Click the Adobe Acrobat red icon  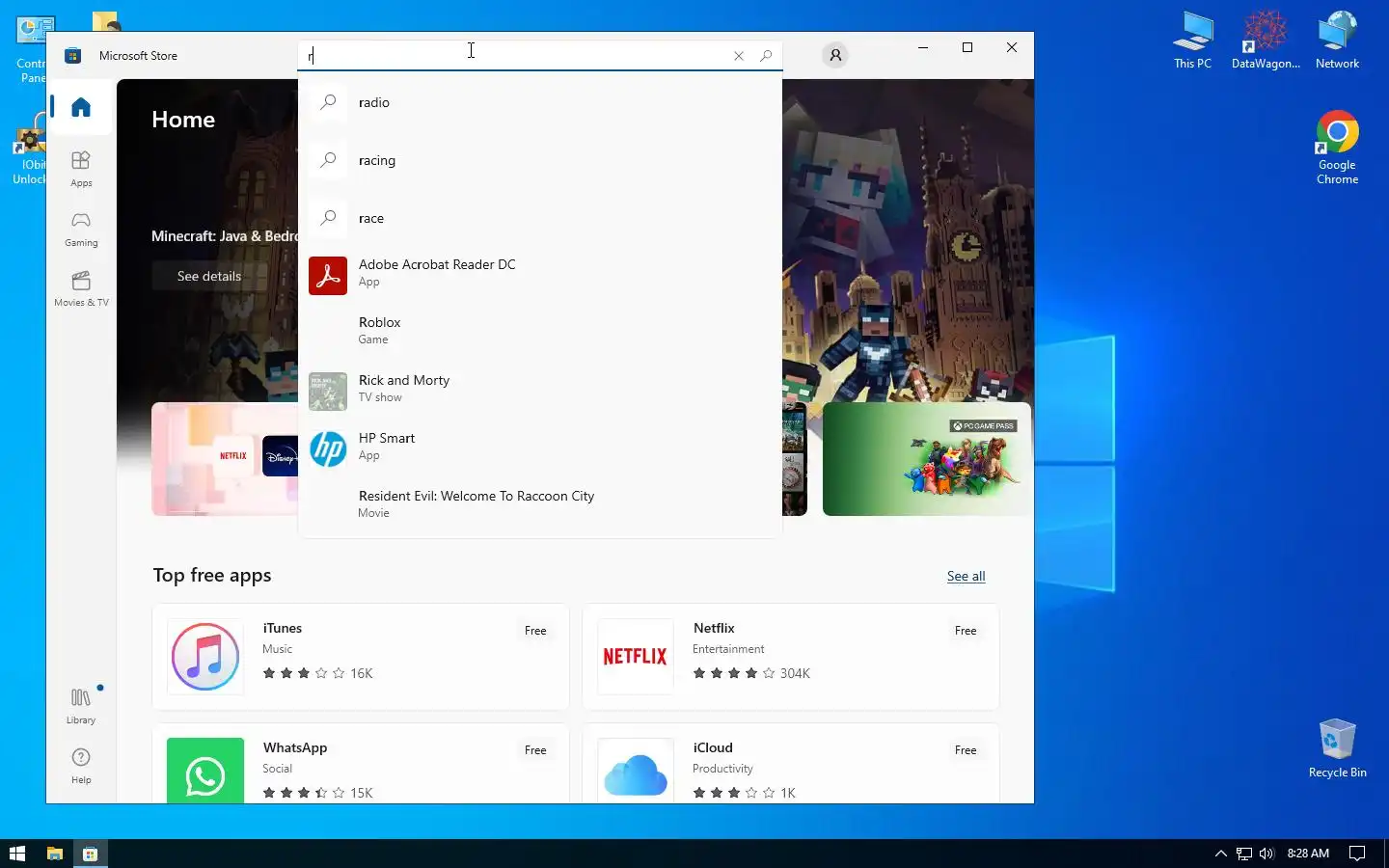328,276
